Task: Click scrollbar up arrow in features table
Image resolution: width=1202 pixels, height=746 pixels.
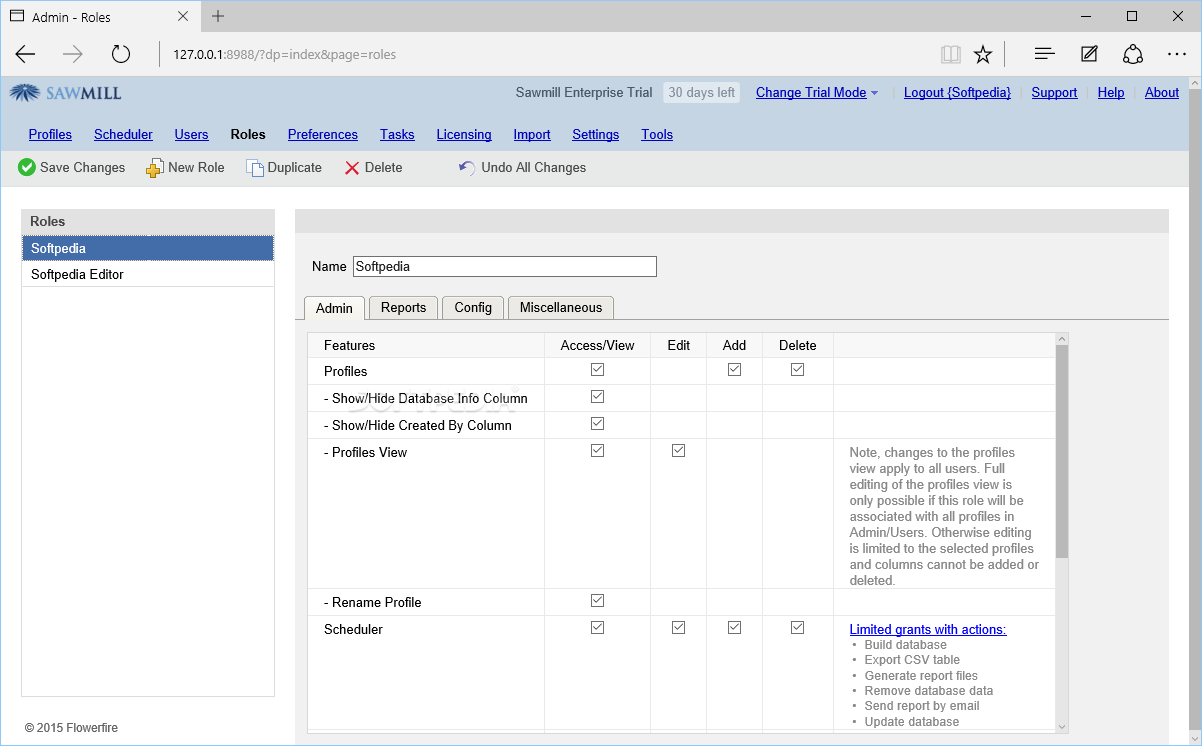Action: tap(1062, 340)
